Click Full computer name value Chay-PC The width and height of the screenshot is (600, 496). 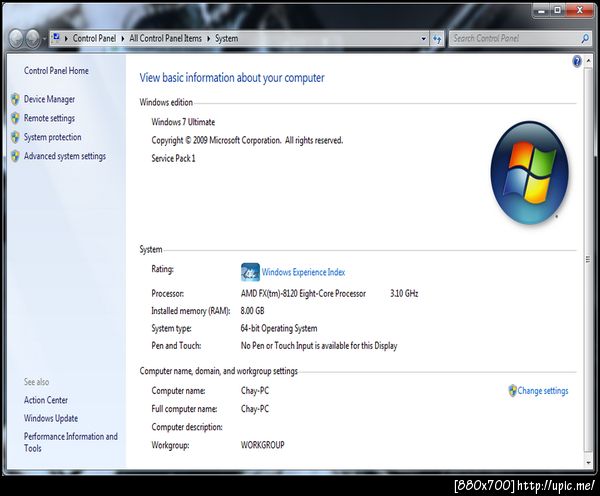click(255, 409)
